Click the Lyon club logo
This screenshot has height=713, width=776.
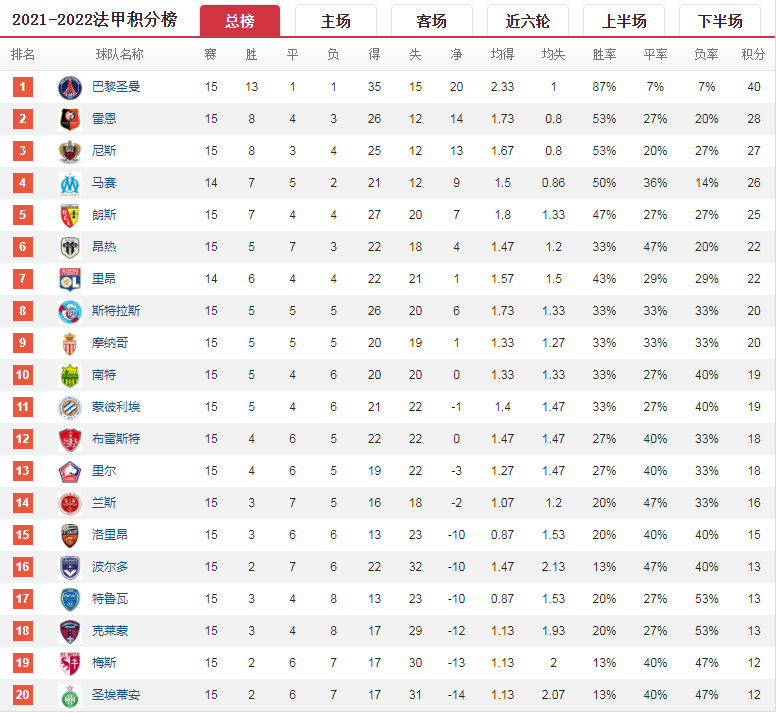[70, 280]
